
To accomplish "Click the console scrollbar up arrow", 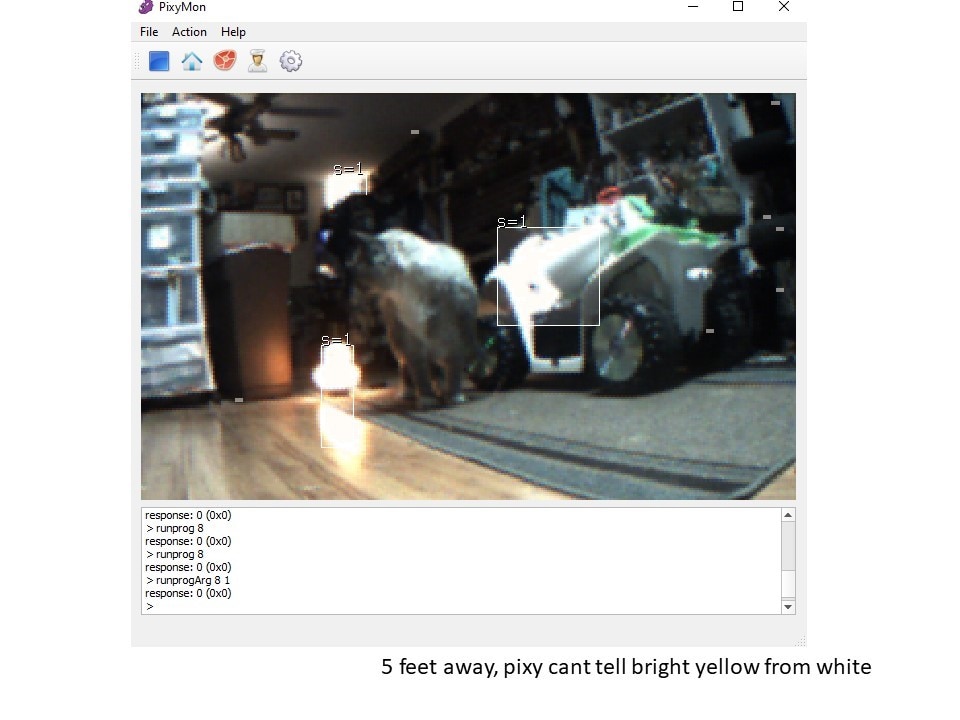I will click(x=788, y=515).
